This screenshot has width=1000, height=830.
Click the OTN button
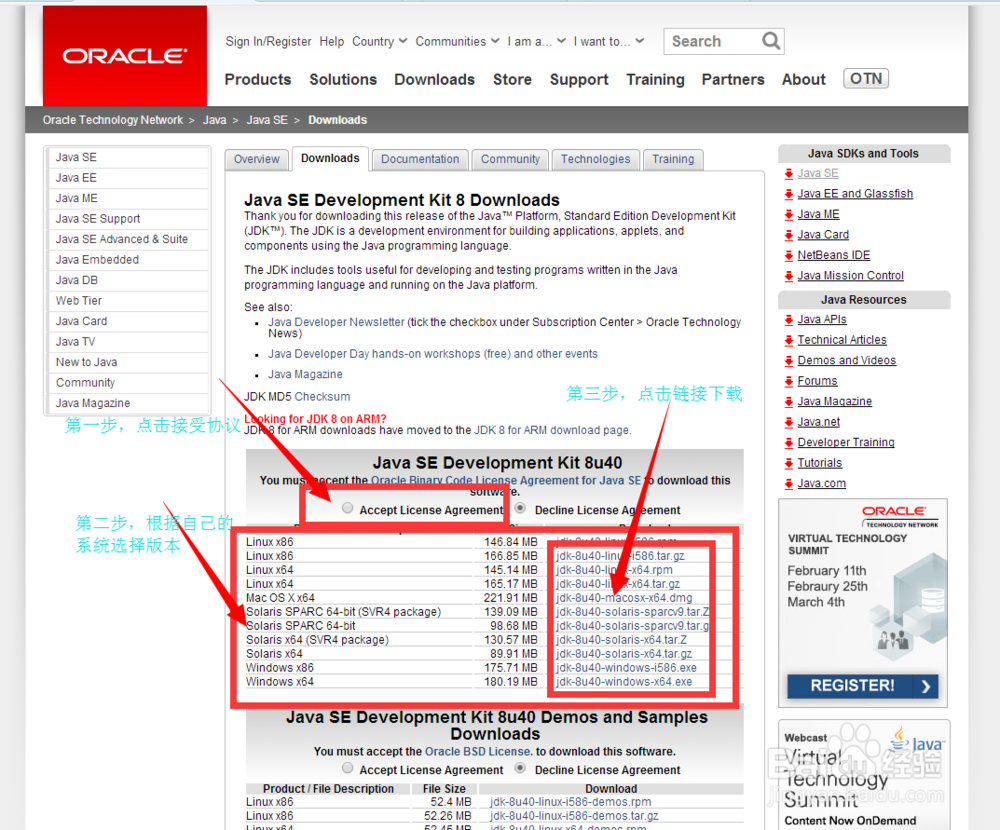tap(865, 78)
